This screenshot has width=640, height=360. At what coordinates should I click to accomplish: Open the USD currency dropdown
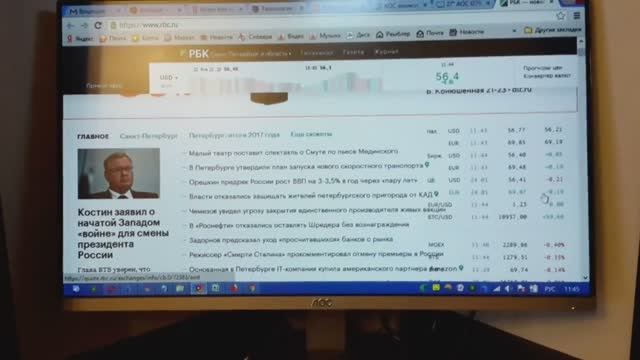[169, 77]
